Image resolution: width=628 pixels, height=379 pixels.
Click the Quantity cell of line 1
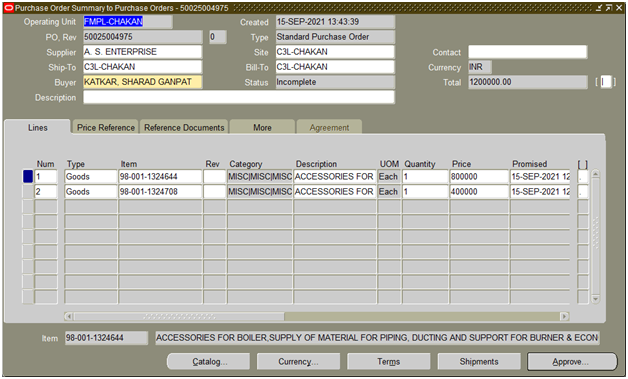pyautogui.click(x=425, y=176)
